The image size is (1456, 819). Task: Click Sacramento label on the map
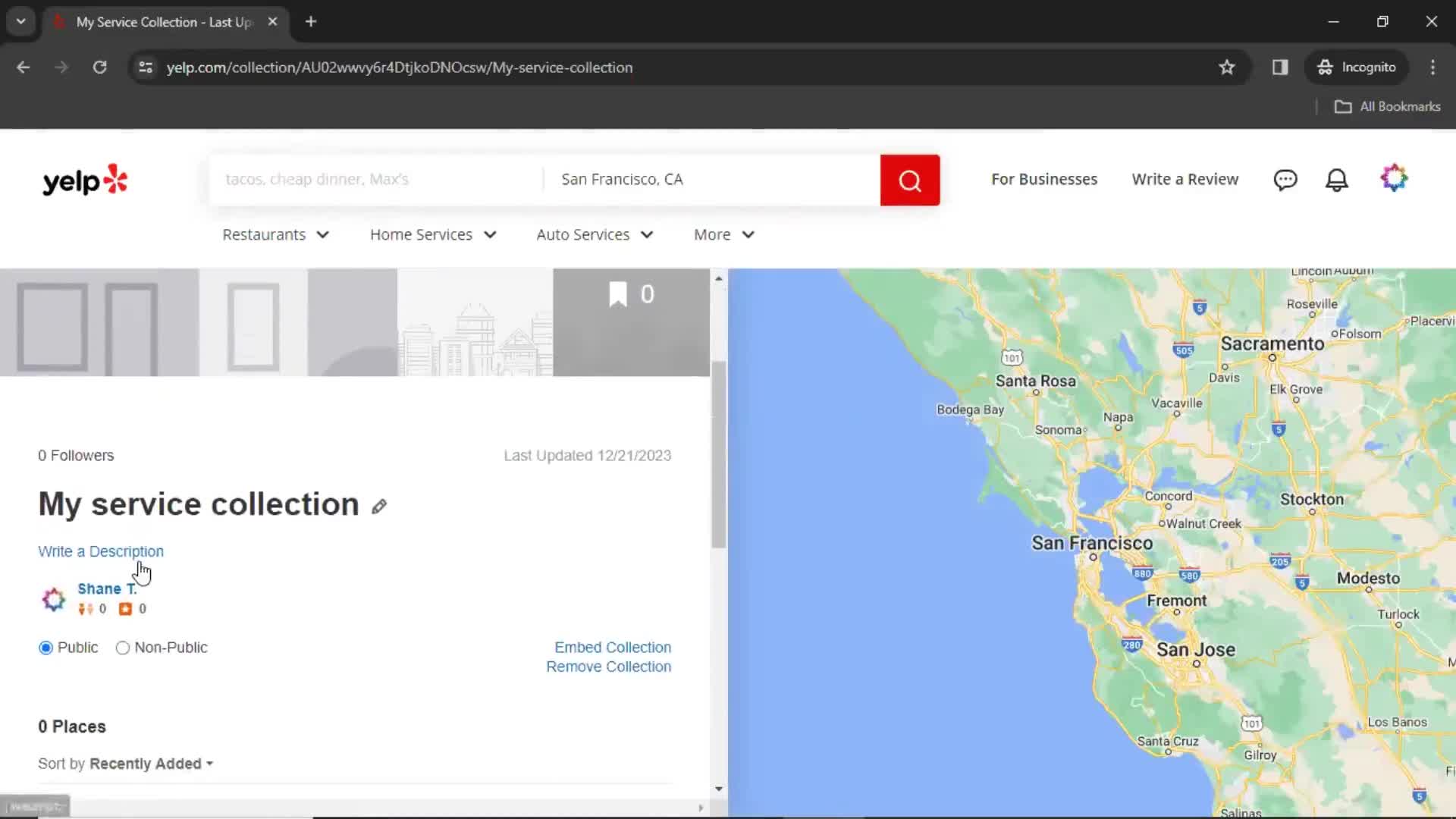[x=1272, y=344]
